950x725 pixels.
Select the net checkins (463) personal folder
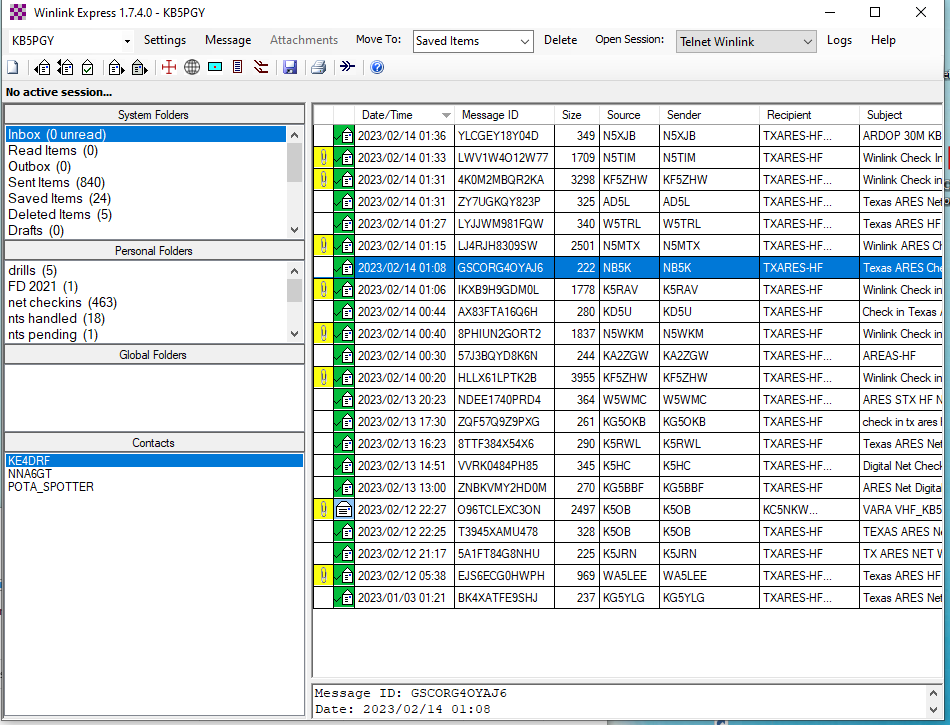coord(62,303)
